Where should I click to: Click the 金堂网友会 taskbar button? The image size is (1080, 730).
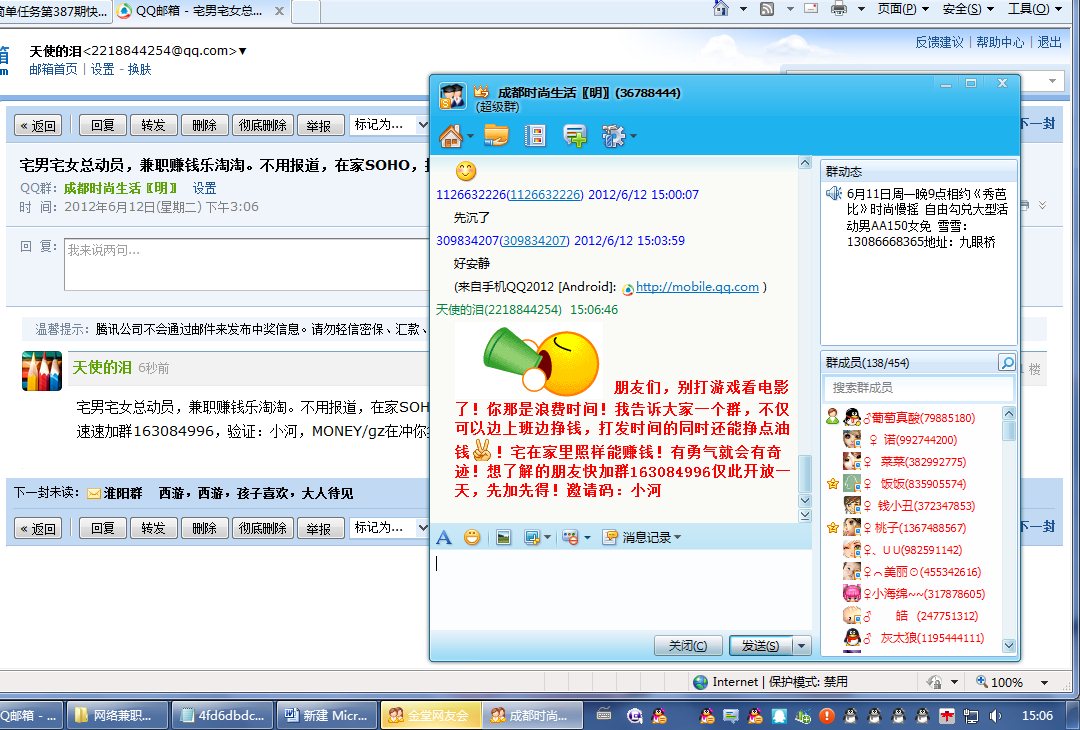pos(429,715)
